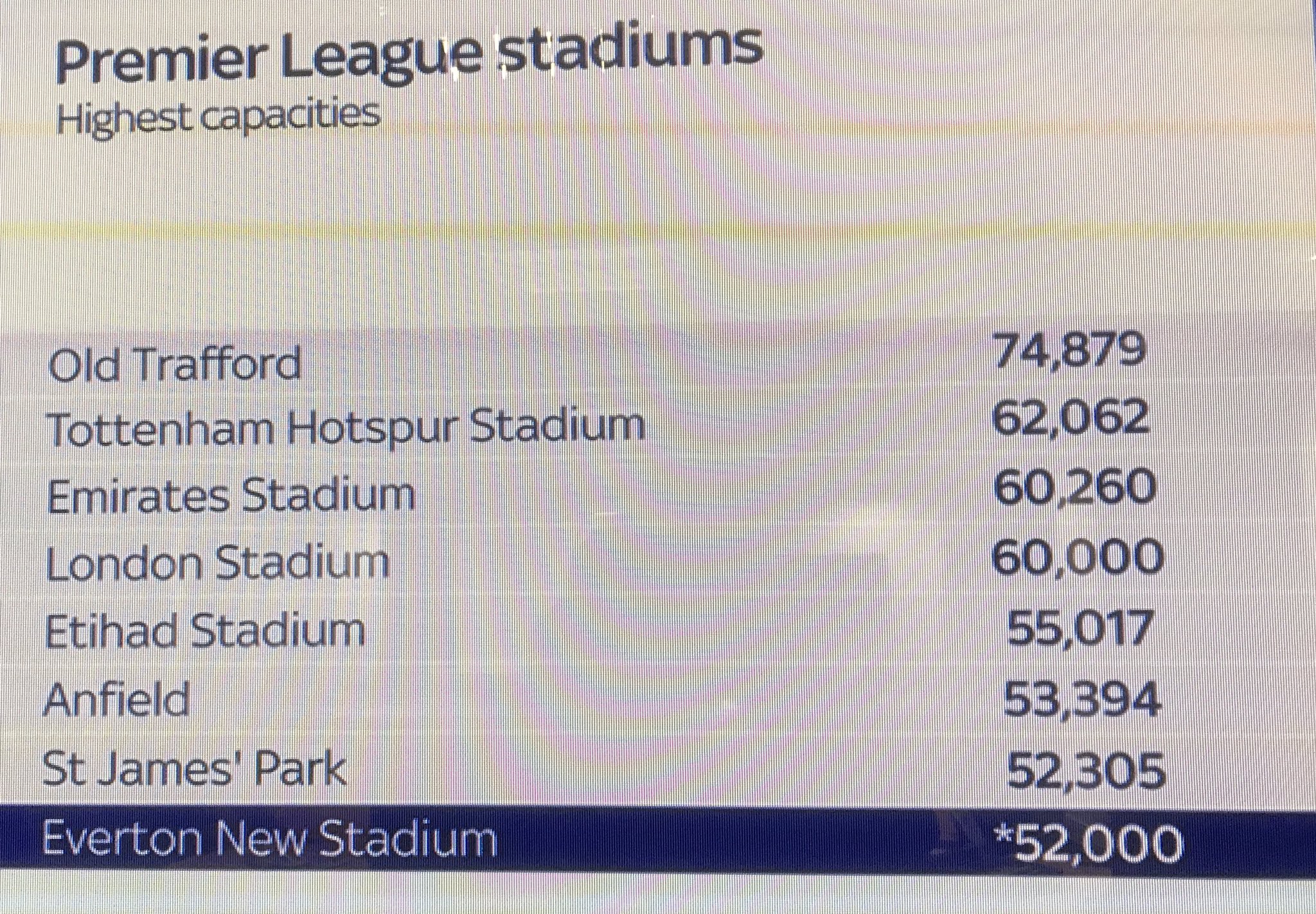Click the 52,305 capacity number
Viewport: 1316px width, 914px height.
pyautogui.click(x=1086, y=770)
